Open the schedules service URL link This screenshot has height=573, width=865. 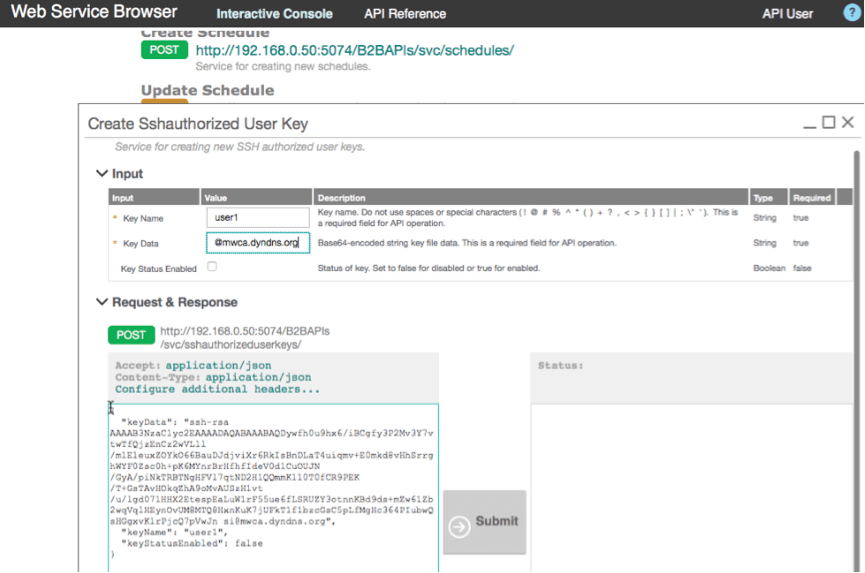tap(355, 50)
